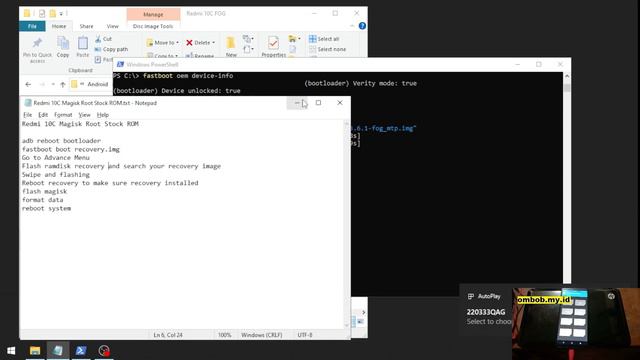The width and height of the screenshot is (640, 360).
Task: Switch to PowerShell in taskbar
Action: [x=81, y=351]
